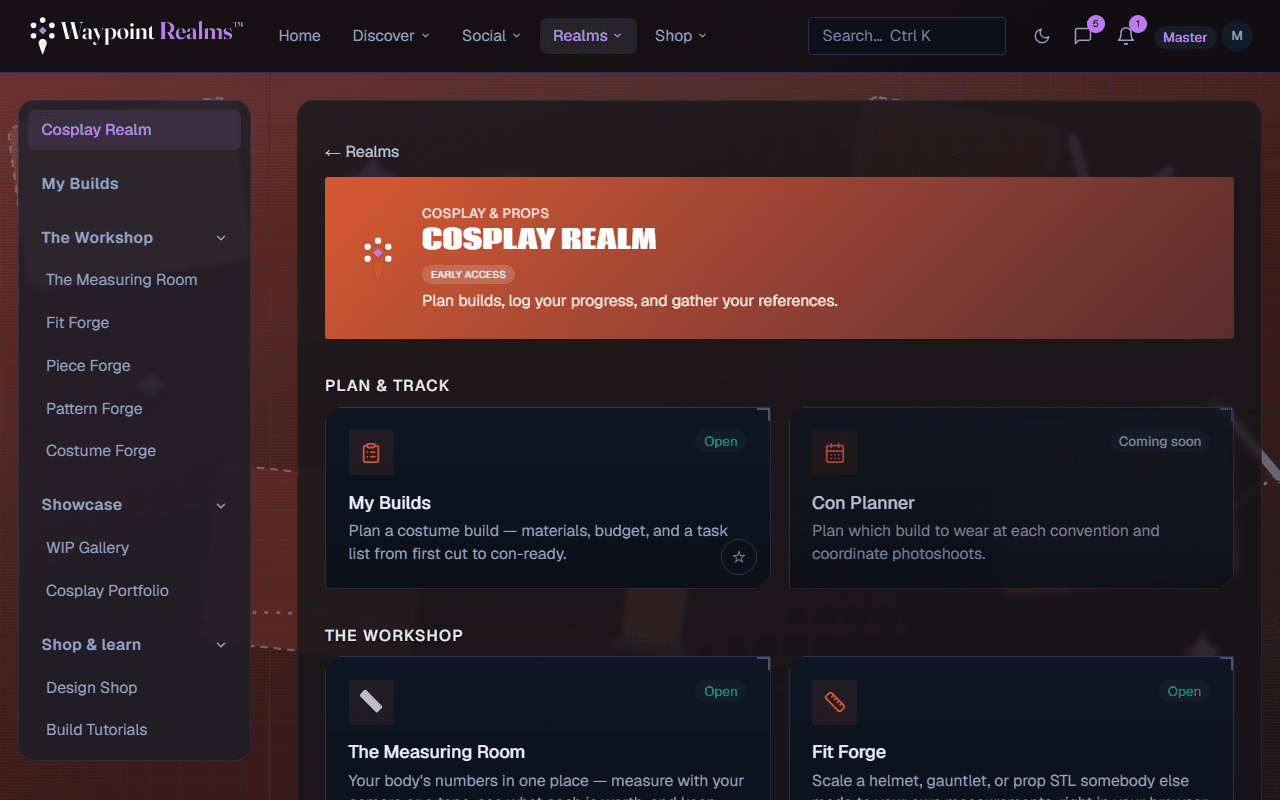The width and height of the screenshot is (1280, 800).
Task: Go back to Realms
Action: 362,152
